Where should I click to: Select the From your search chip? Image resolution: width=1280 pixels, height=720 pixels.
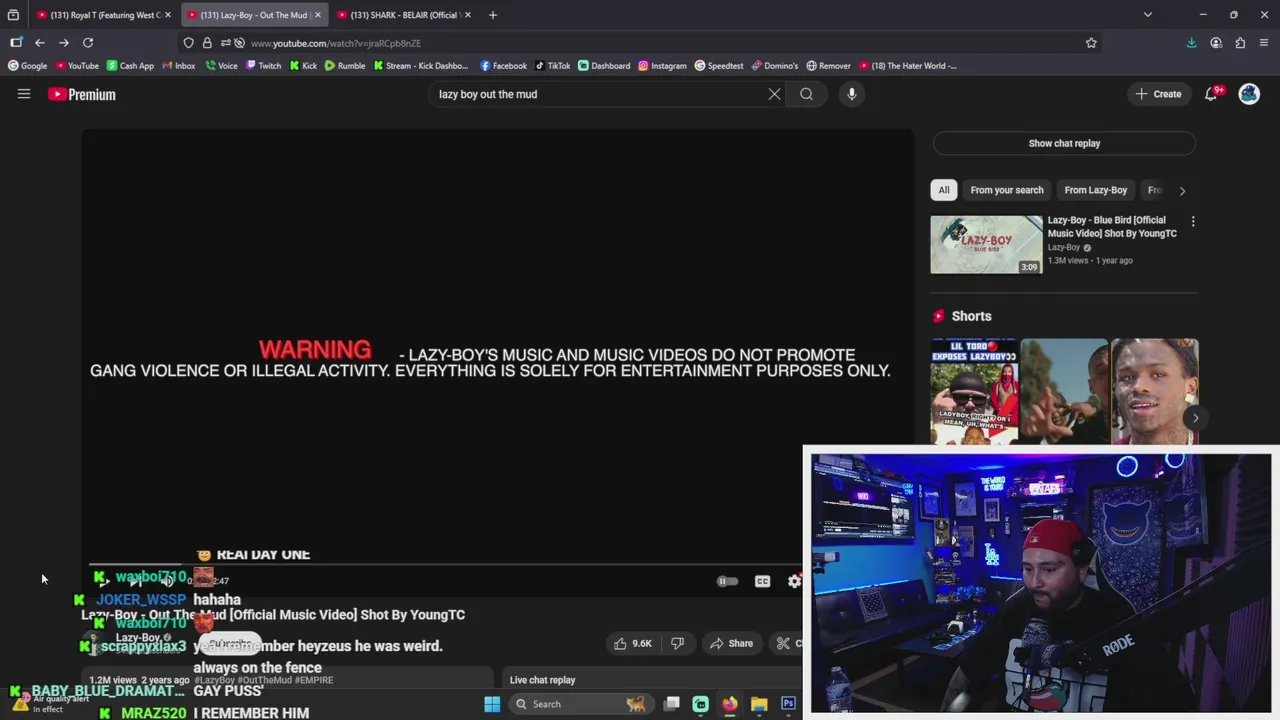click(1006, 190)
